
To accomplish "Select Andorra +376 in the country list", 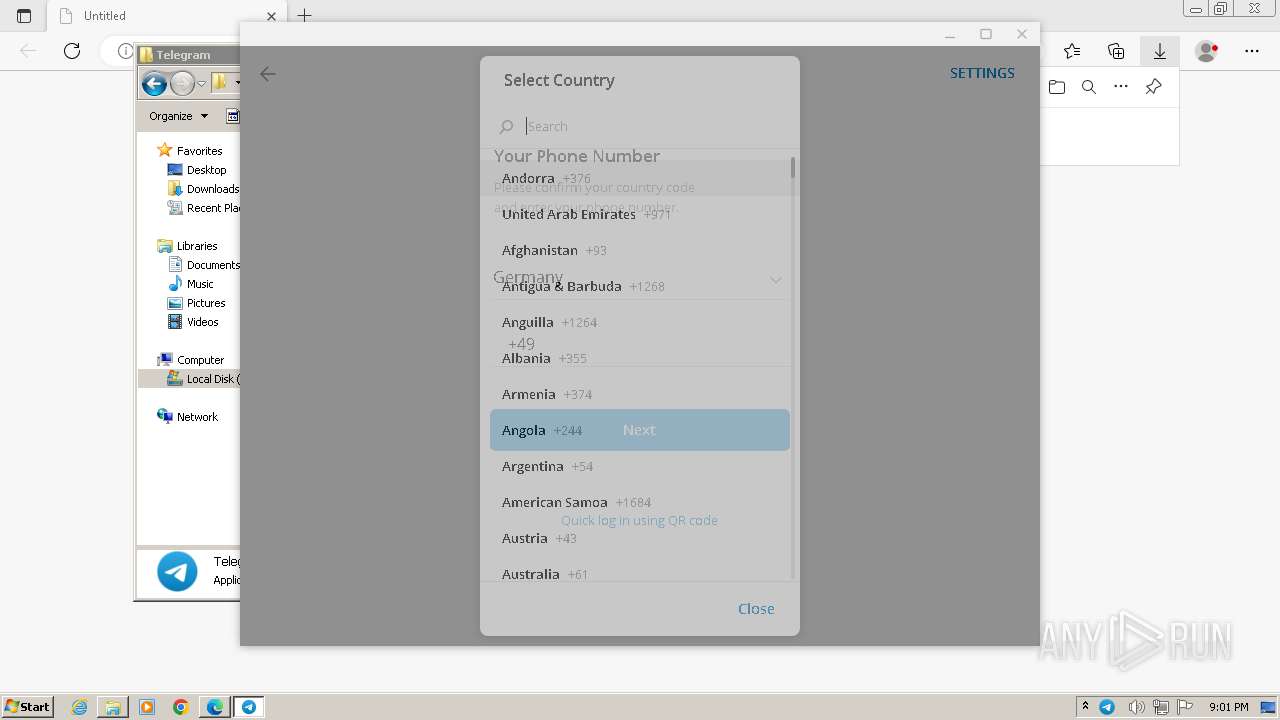I will (x=640, y=178).
